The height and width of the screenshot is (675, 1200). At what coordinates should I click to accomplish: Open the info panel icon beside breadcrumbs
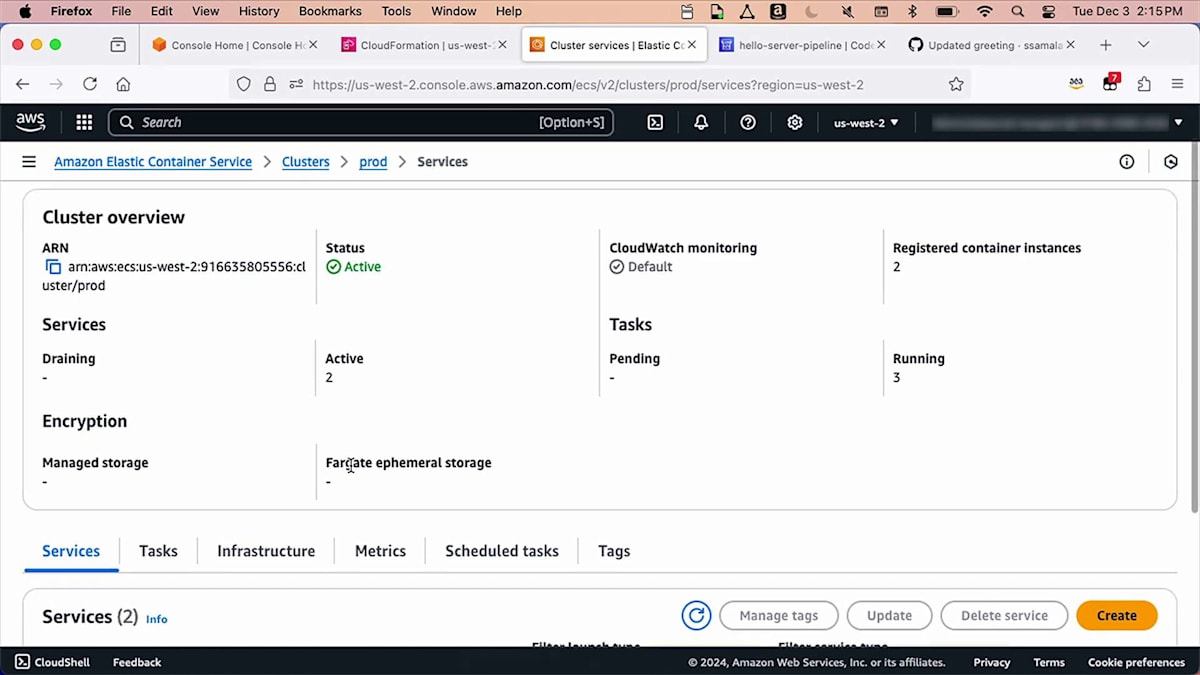pos(1127,161)
